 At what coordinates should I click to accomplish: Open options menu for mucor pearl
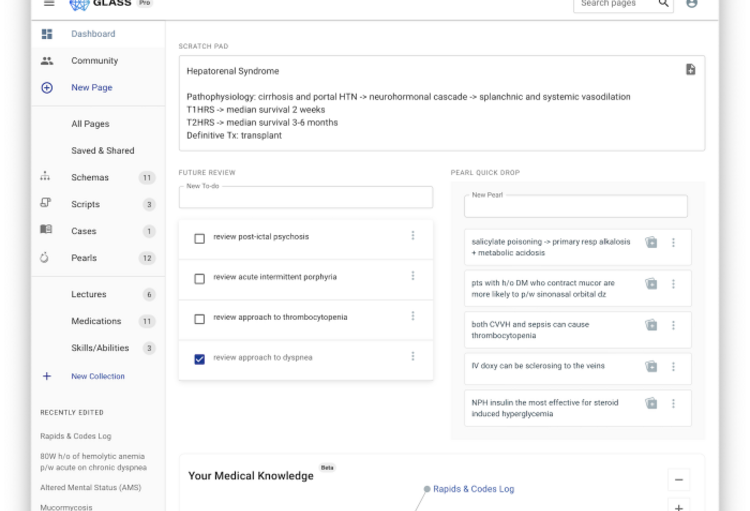(673, 284)
